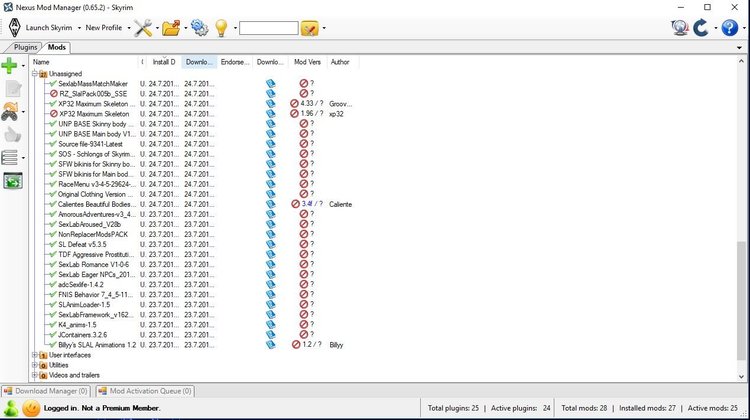Open the folder shortcuts icon
The image size is (750, 420).
[x=171, y=28]
